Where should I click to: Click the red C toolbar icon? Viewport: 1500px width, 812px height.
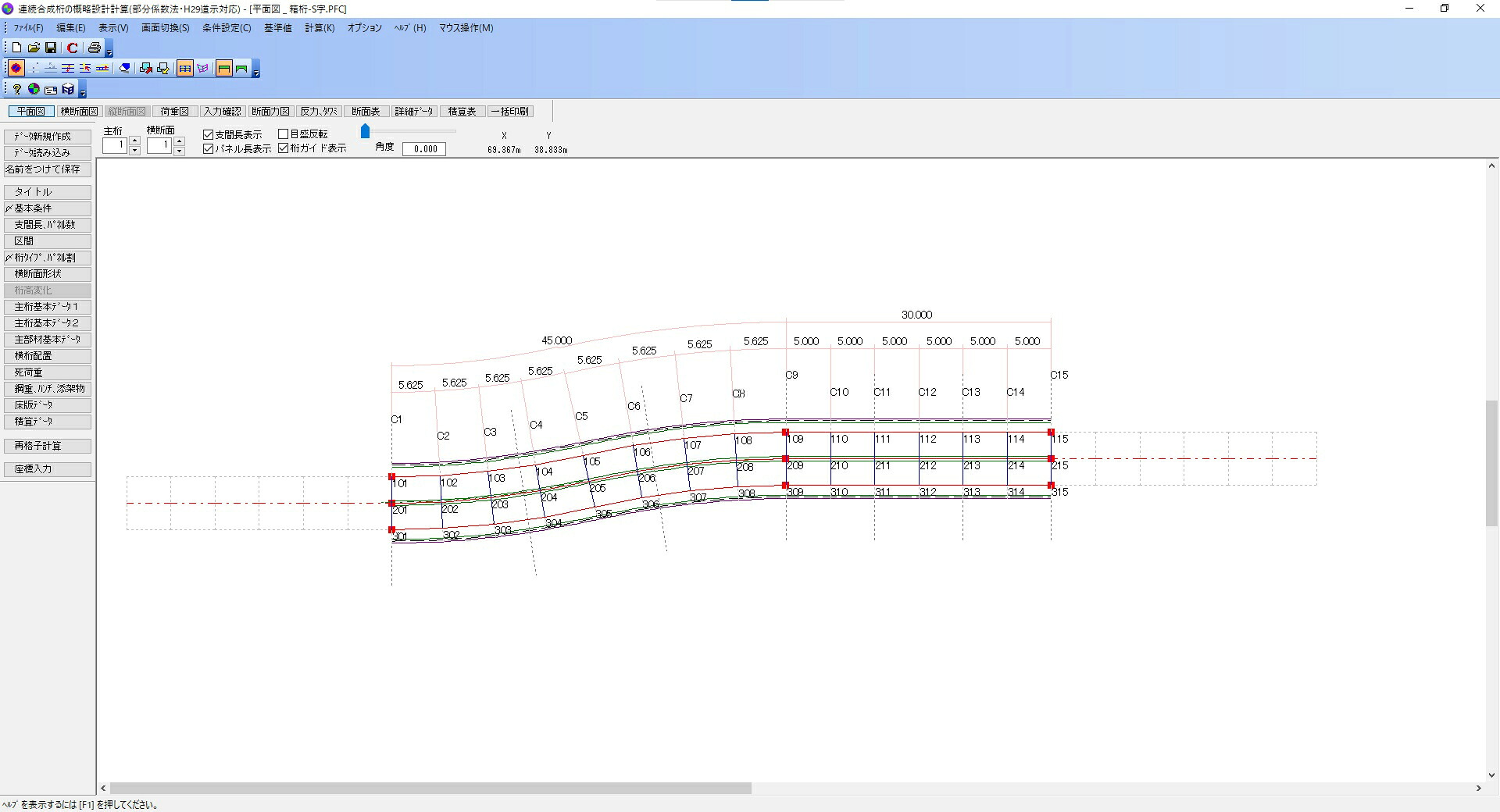[x=73, y=48]
